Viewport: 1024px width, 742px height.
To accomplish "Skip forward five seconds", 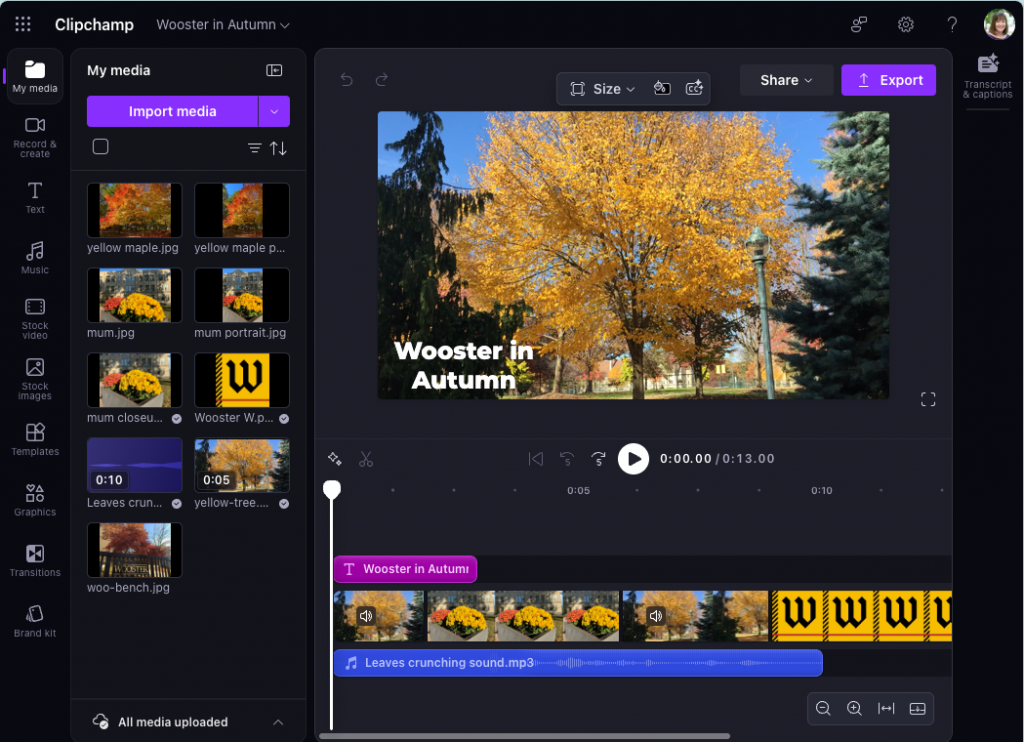I will [598, 459].
